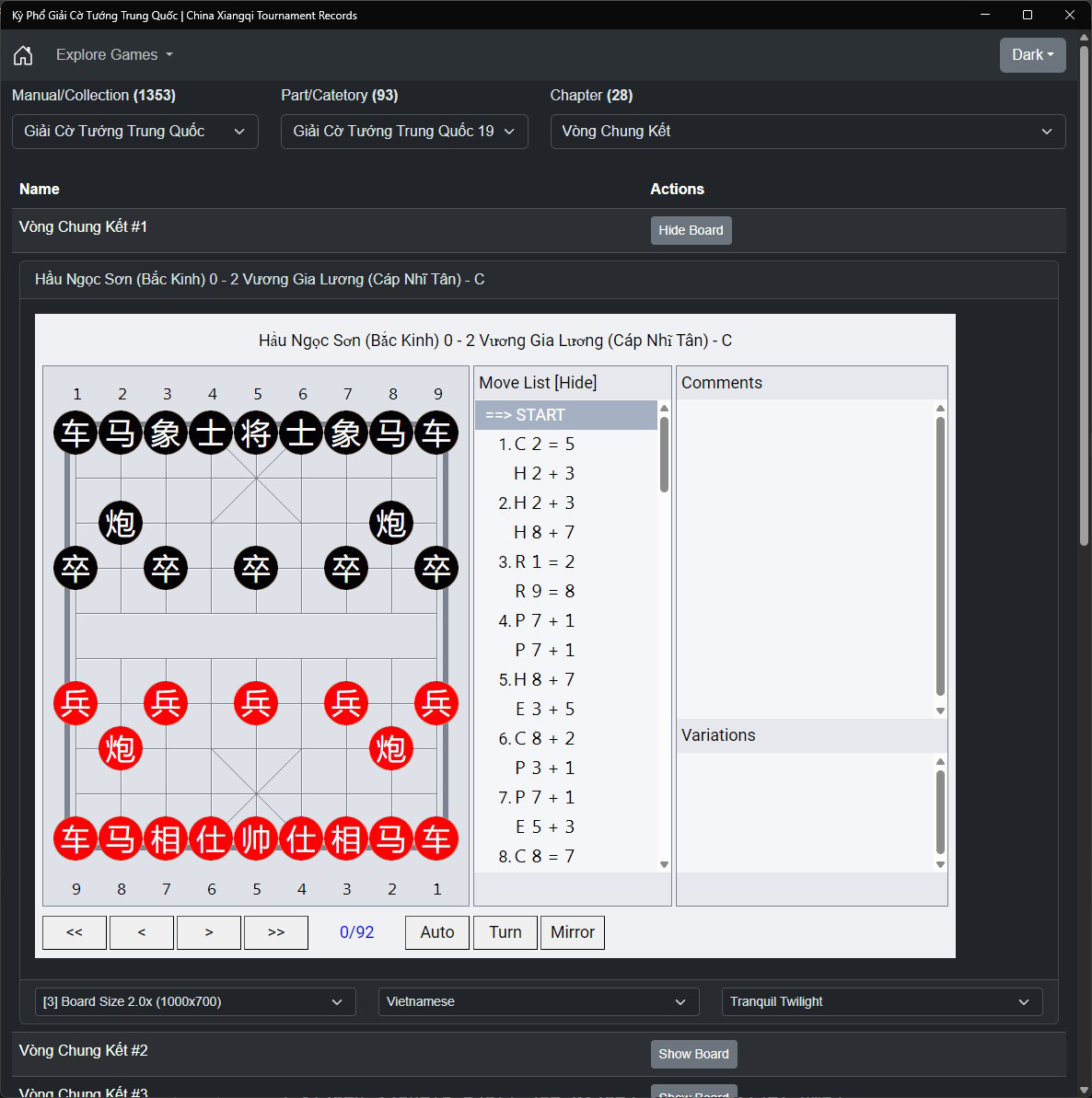Click the black cannon 炮 on file 8

(391, 523)
